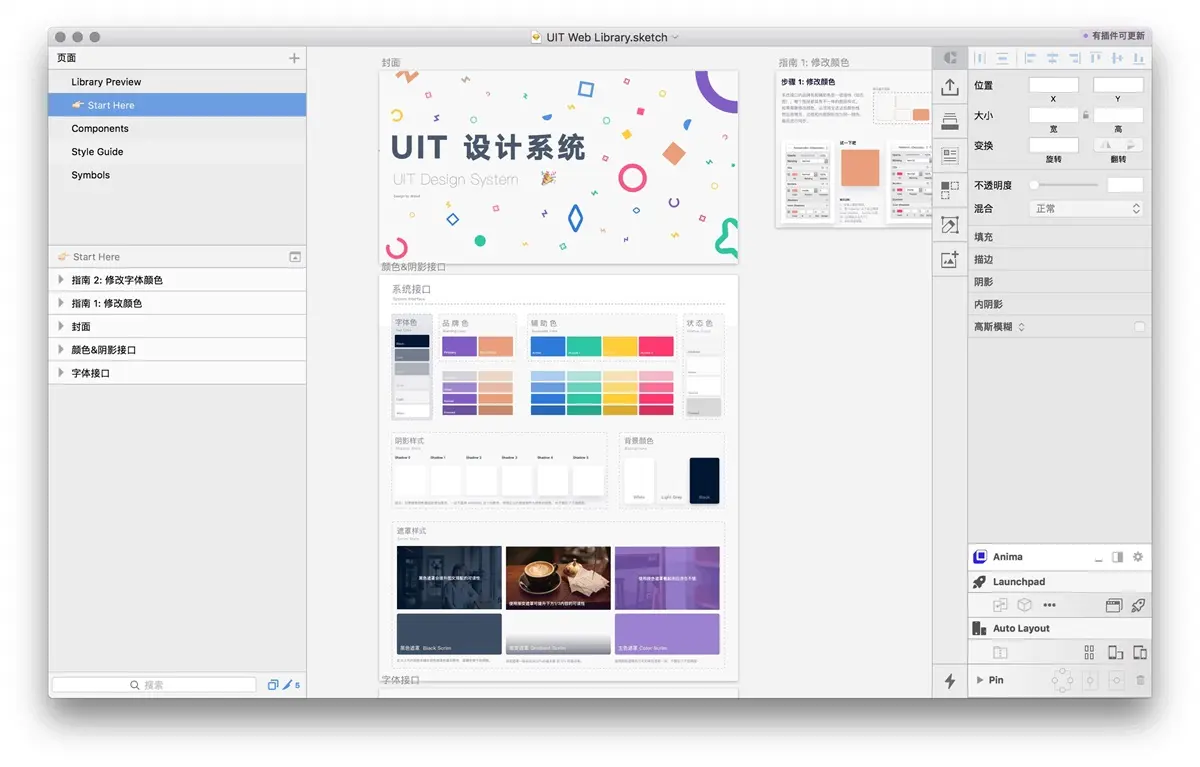Click the X position input field

(x=1054, y=85)
